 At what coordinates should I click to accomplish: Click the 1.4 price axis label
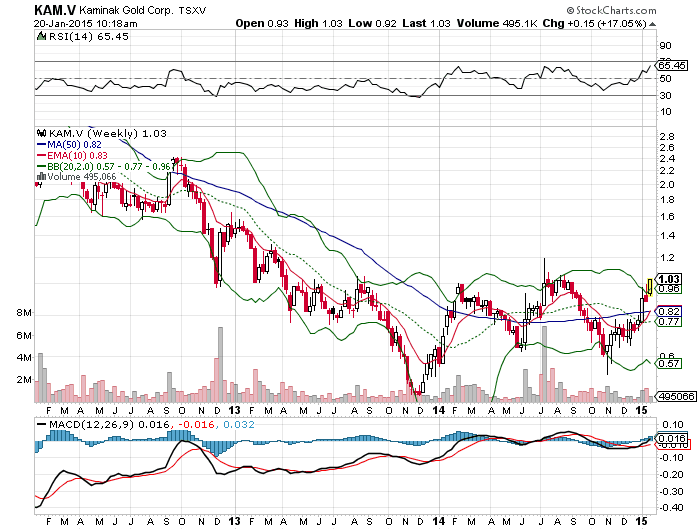pyautogui.click(x=667, y=236)
